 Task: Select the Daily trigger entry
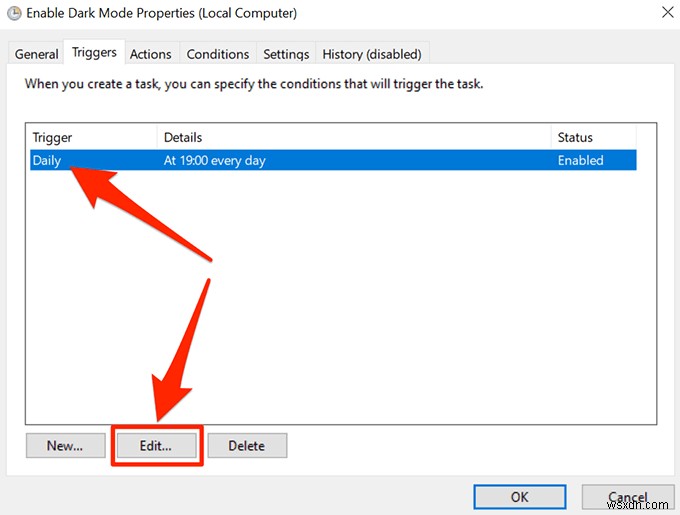click(x=47, y=160)
